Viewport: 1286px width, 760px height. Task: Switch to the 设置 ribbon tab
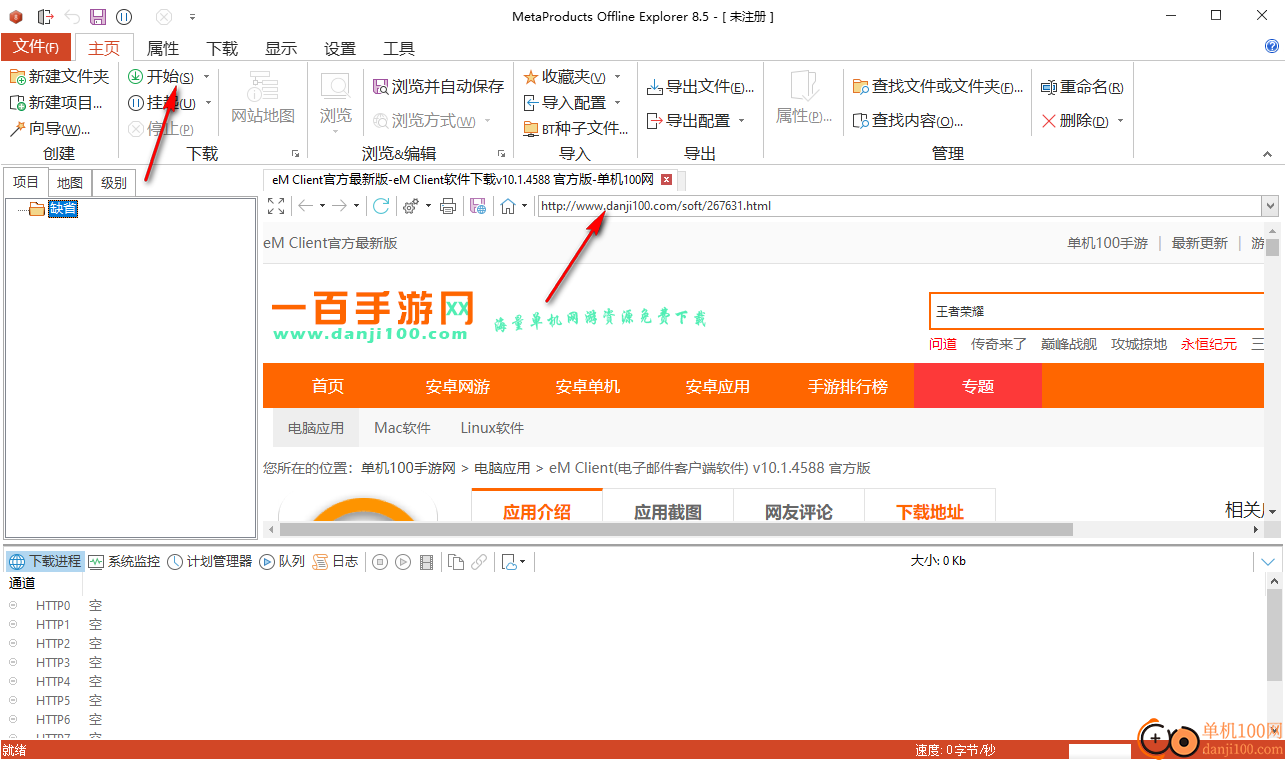click(x=340, y=48)
